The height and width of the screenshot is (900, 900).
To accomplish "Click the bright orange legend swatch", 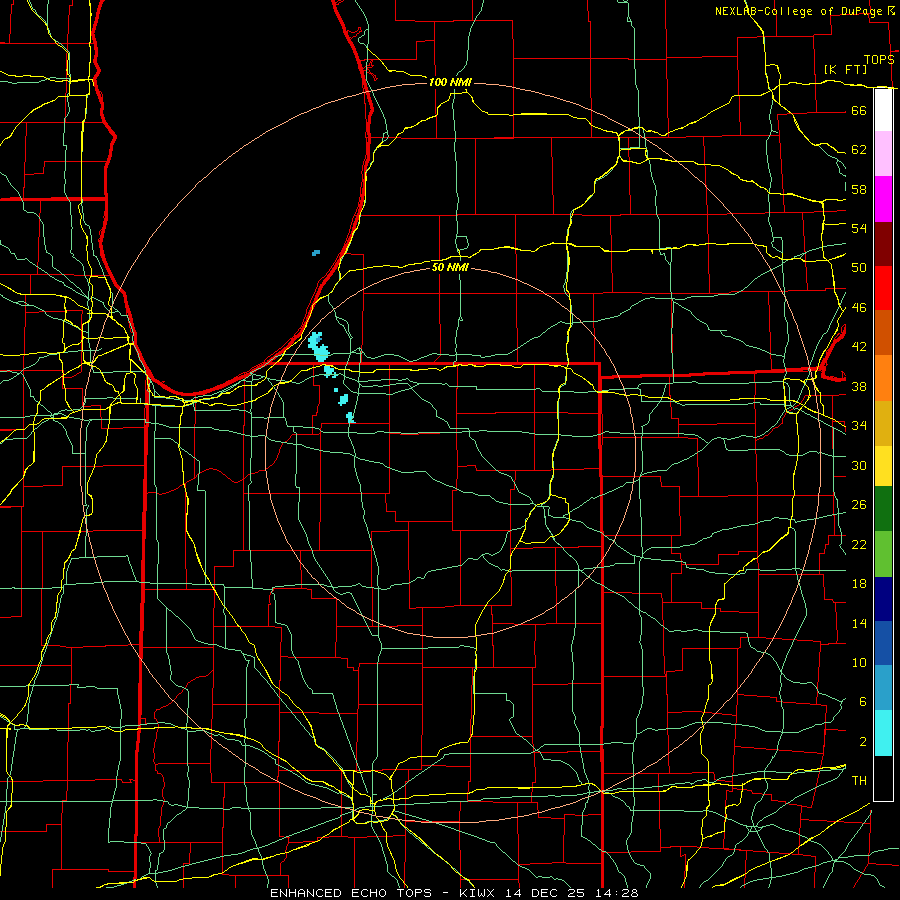I will (x=883, y=378).
